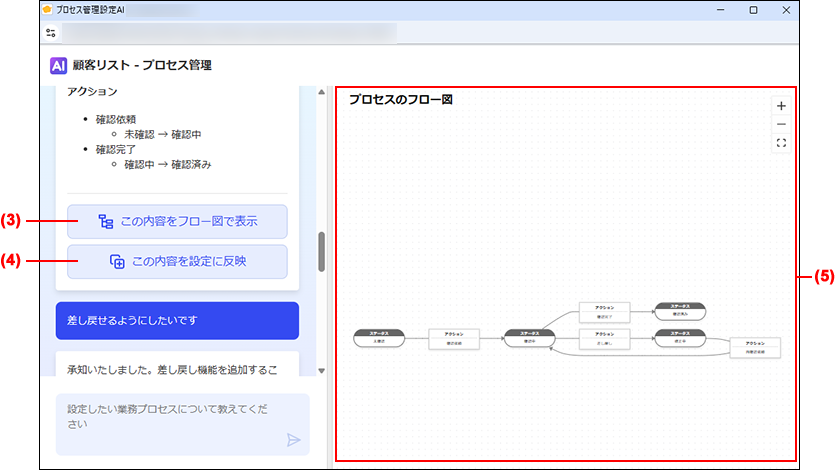840x470 pixels.
Task: Close the プロセス管理設定AI window
Action: [x=786, y=10]
